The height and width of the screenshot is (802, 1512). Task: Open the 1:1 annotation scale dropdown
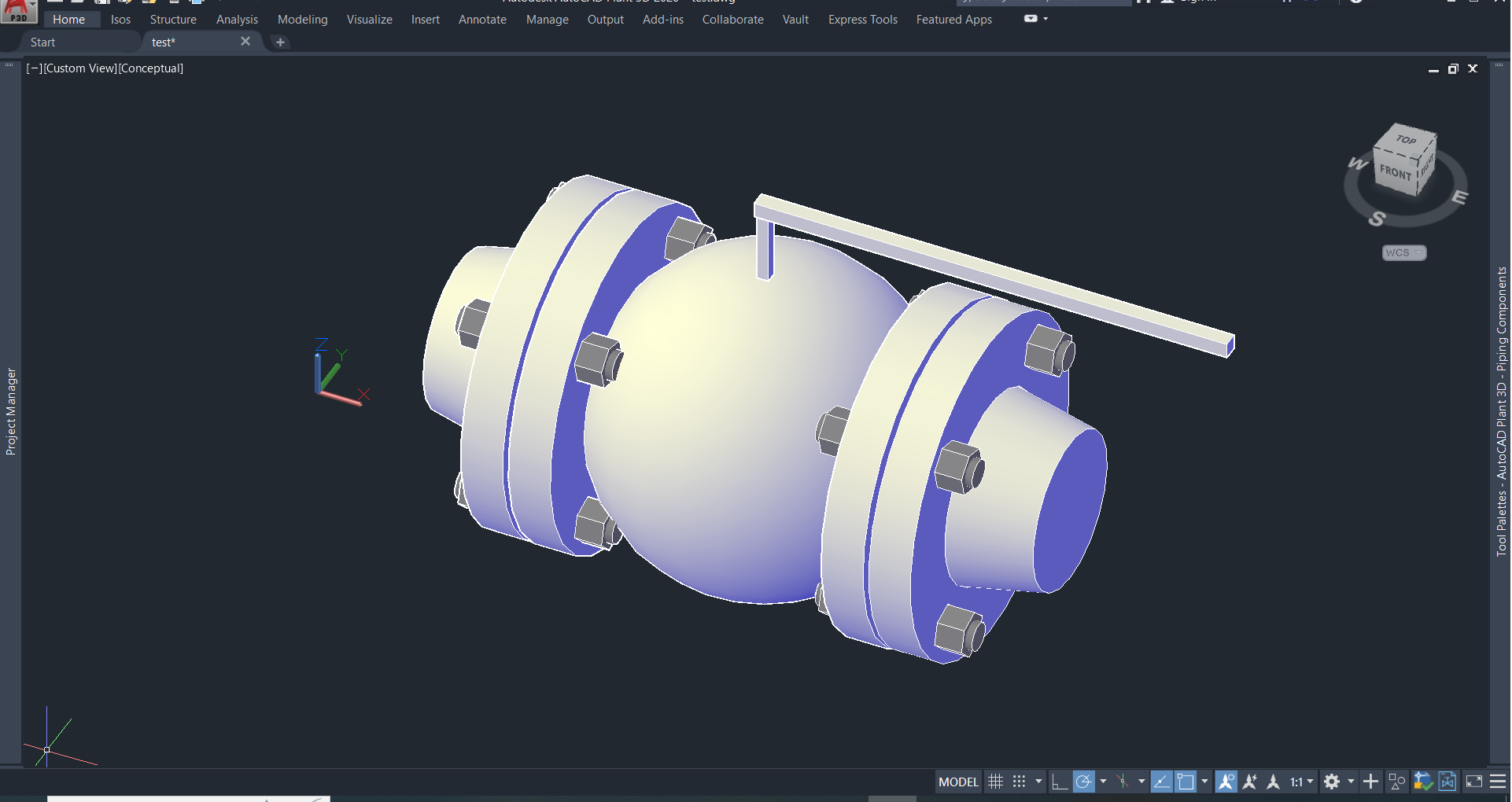click(1302, 782)
